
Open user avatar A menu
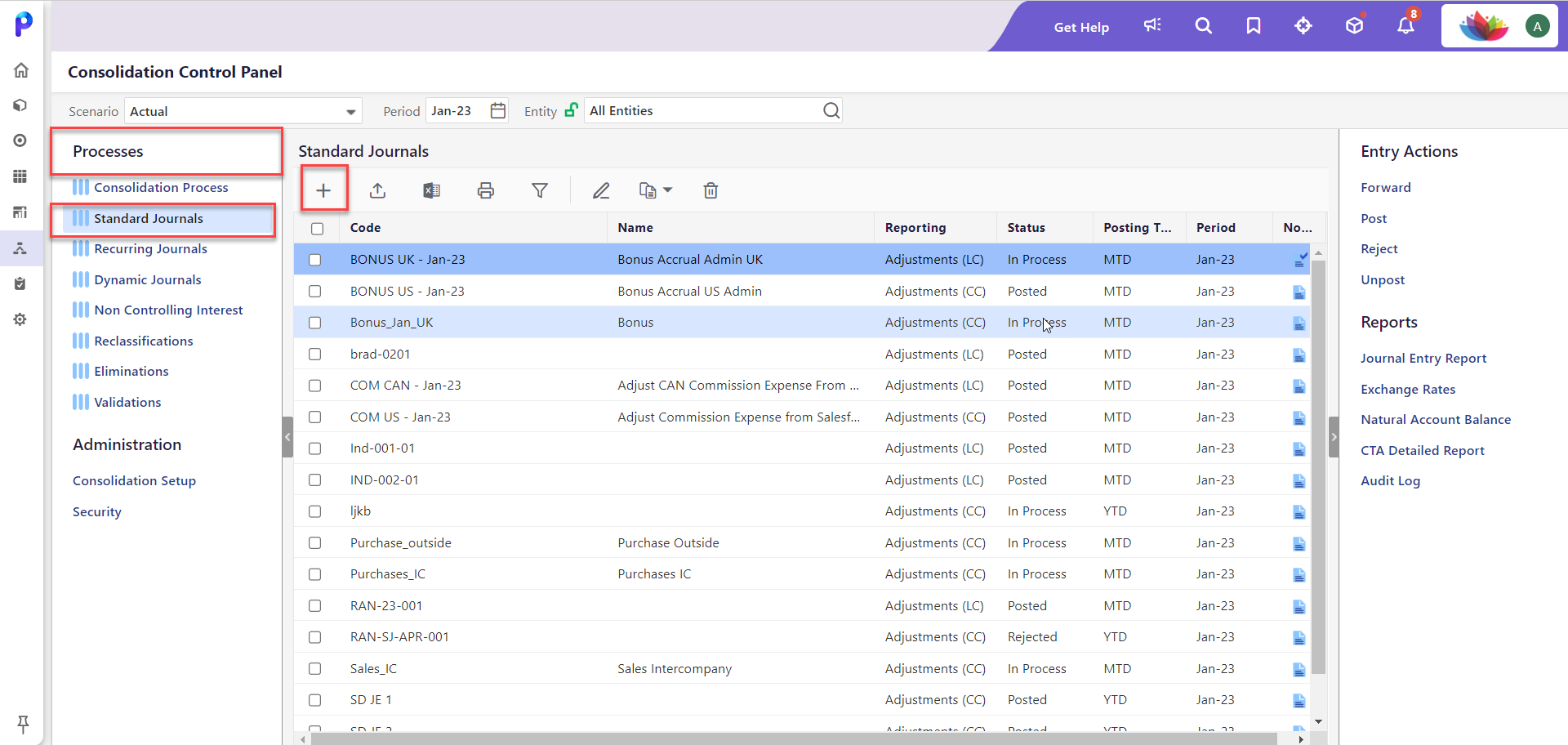coord(1537,26)
